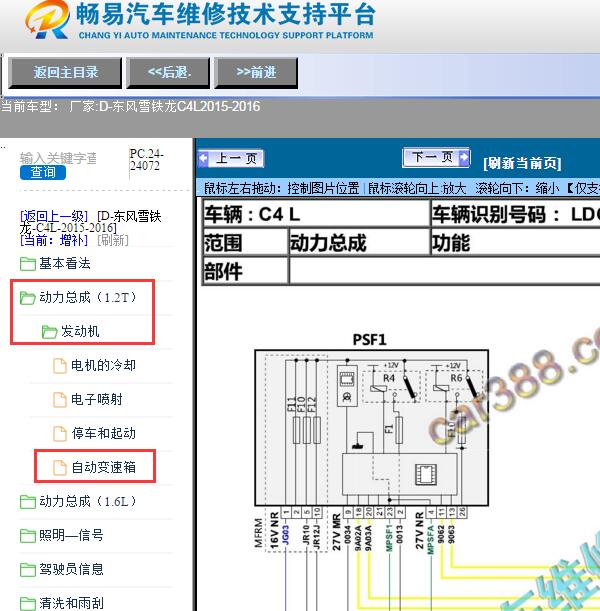Click the 查询 search button
The height and width of the screenshot is (611, 600).
pos(43,172)
